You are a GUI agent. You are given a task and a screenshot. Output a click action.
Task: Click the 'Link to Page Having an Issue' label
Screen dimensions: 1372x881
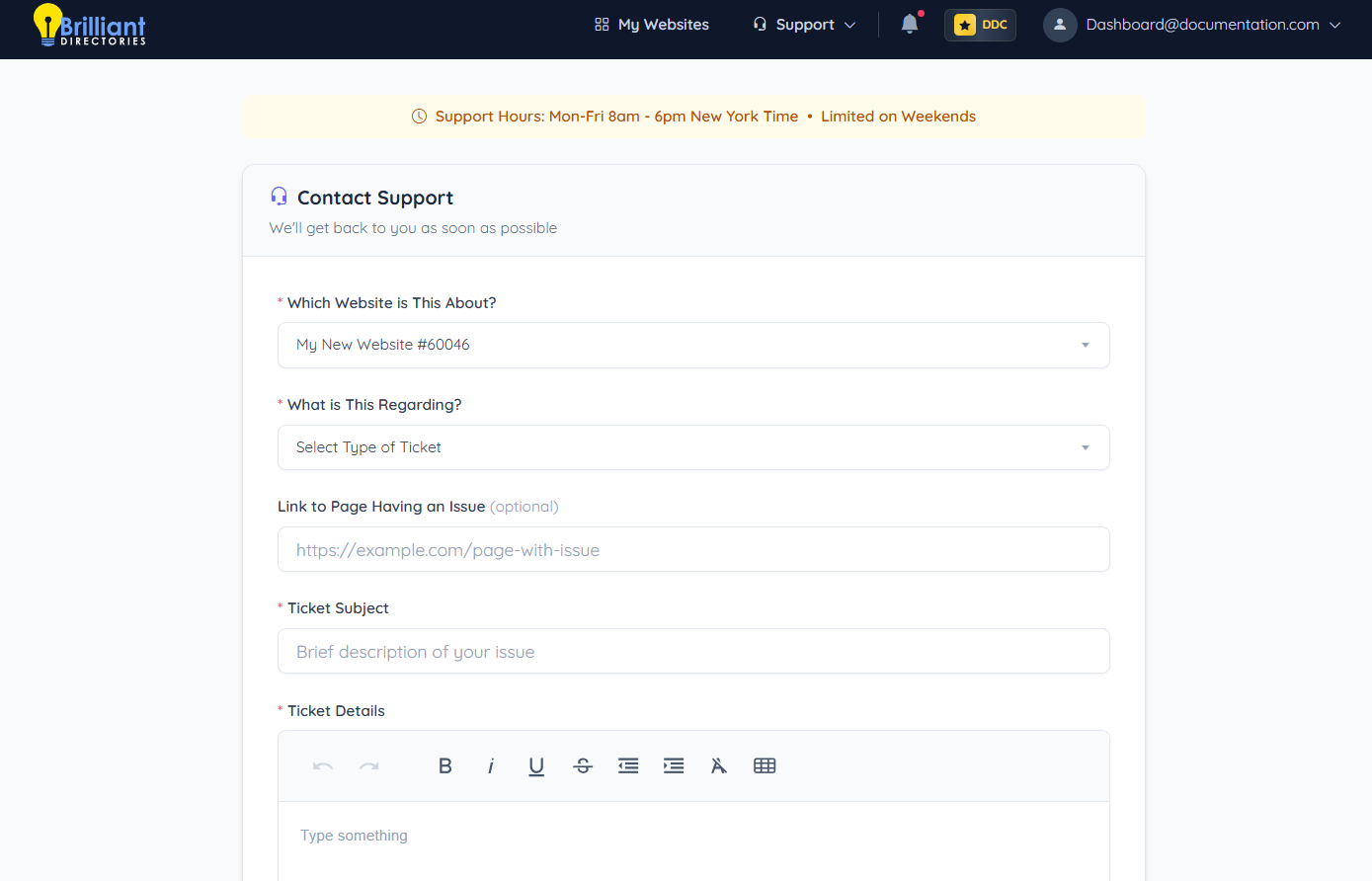(381, 507)
